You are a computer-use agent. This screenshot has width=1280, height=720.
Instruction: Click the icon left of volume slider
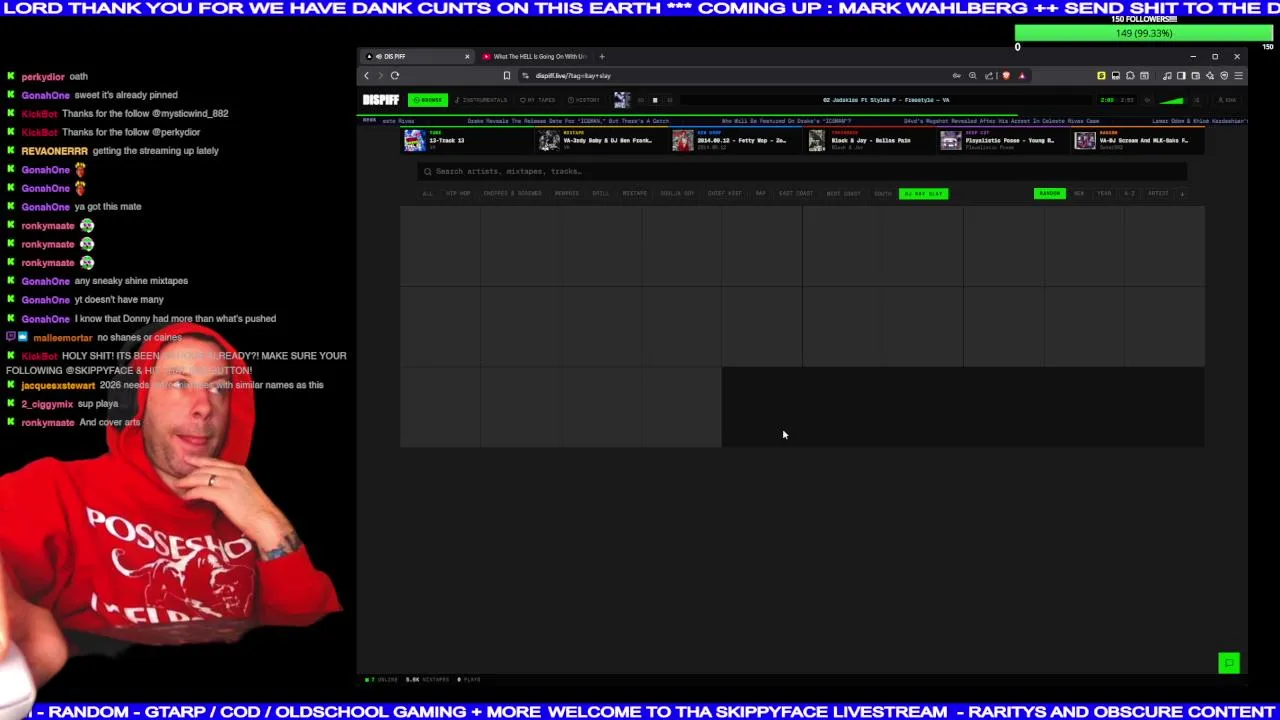[x=1147, y=100]
